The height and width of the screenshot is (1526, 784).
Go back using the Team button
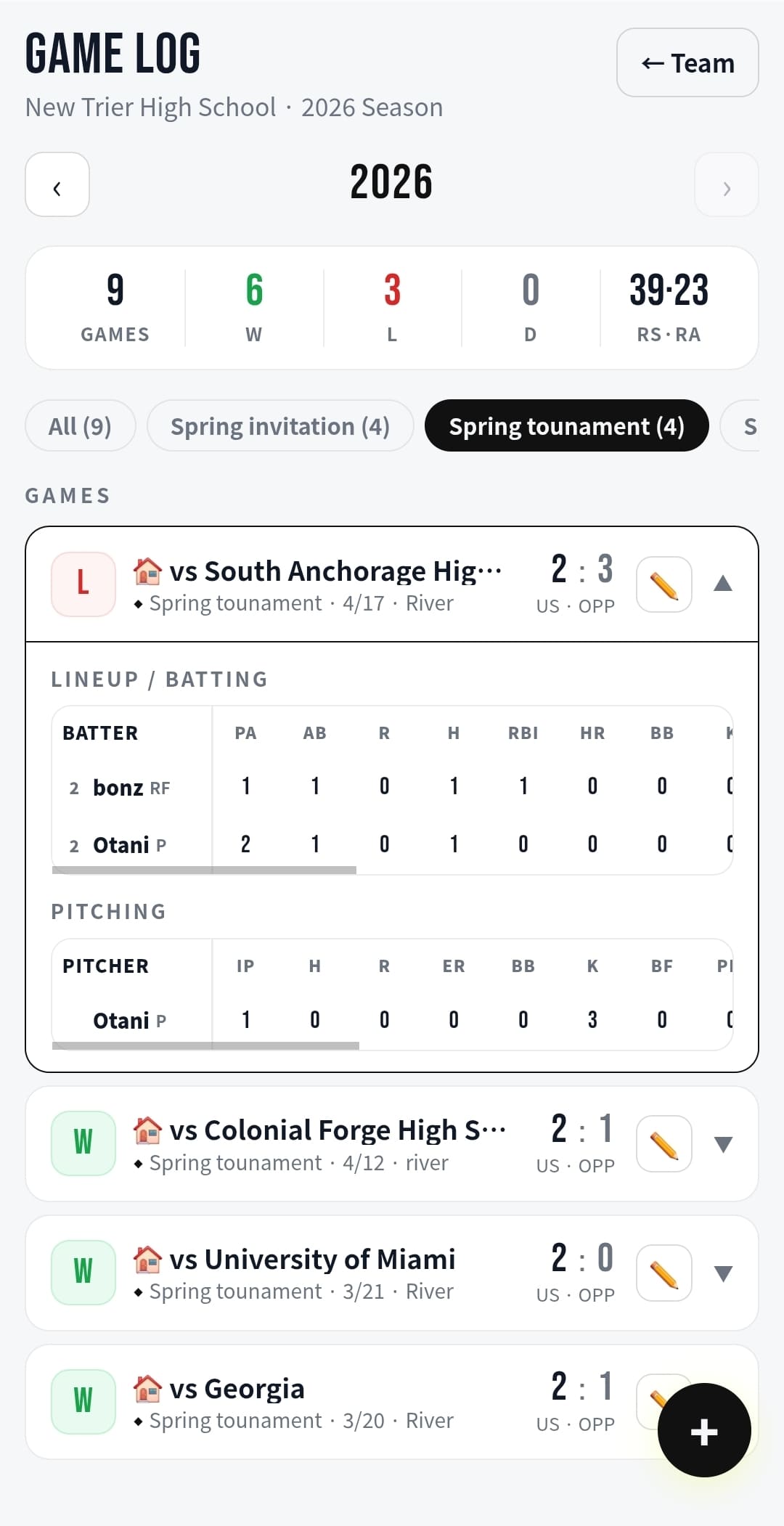(x=687, y=63)
